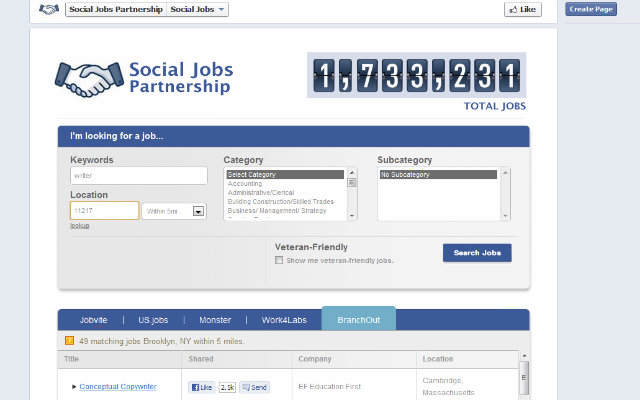
Task: Click the total jobs counter display
Action: point(416,75)
